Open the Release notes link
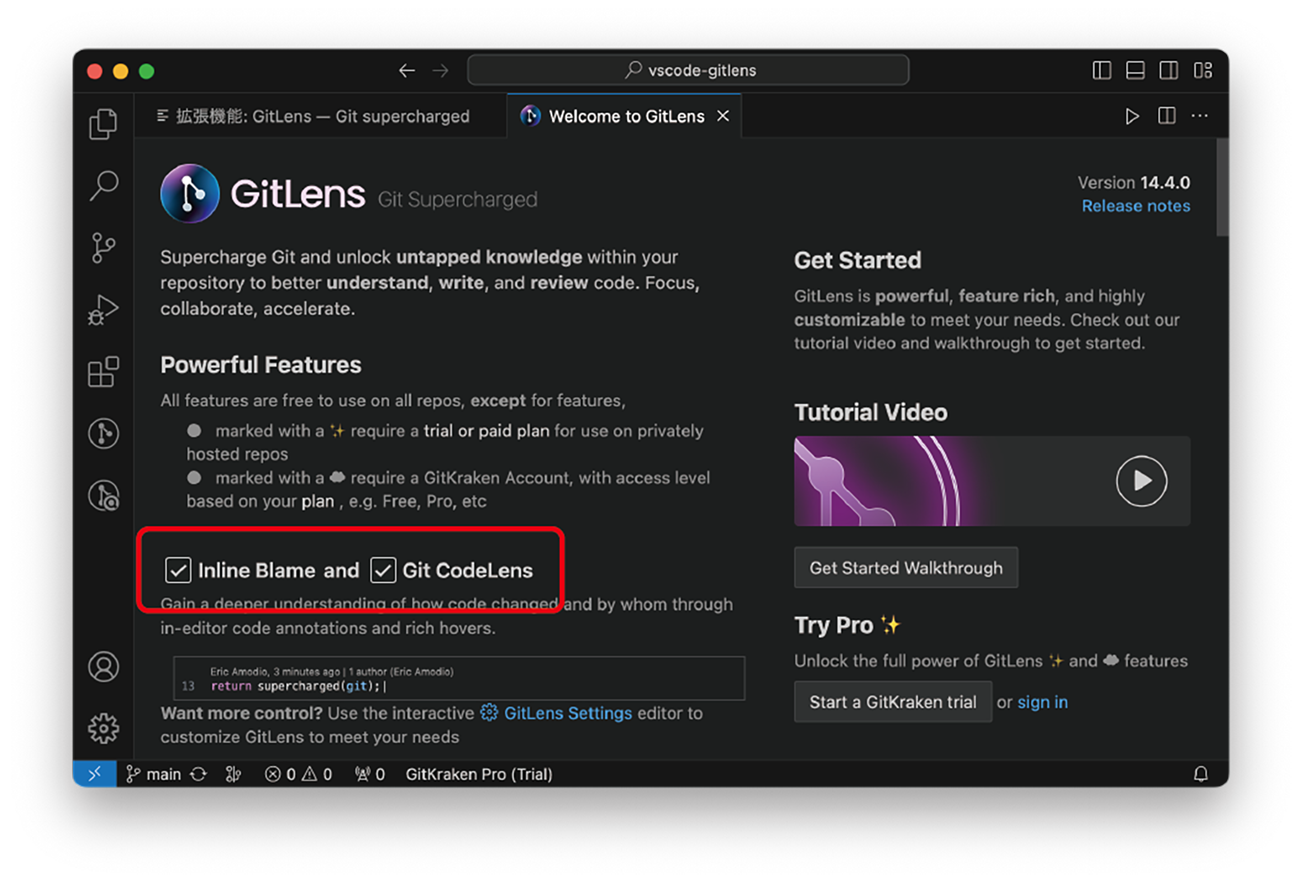This screenshot has height=884, width=1300. click(x=1136, y=205)
